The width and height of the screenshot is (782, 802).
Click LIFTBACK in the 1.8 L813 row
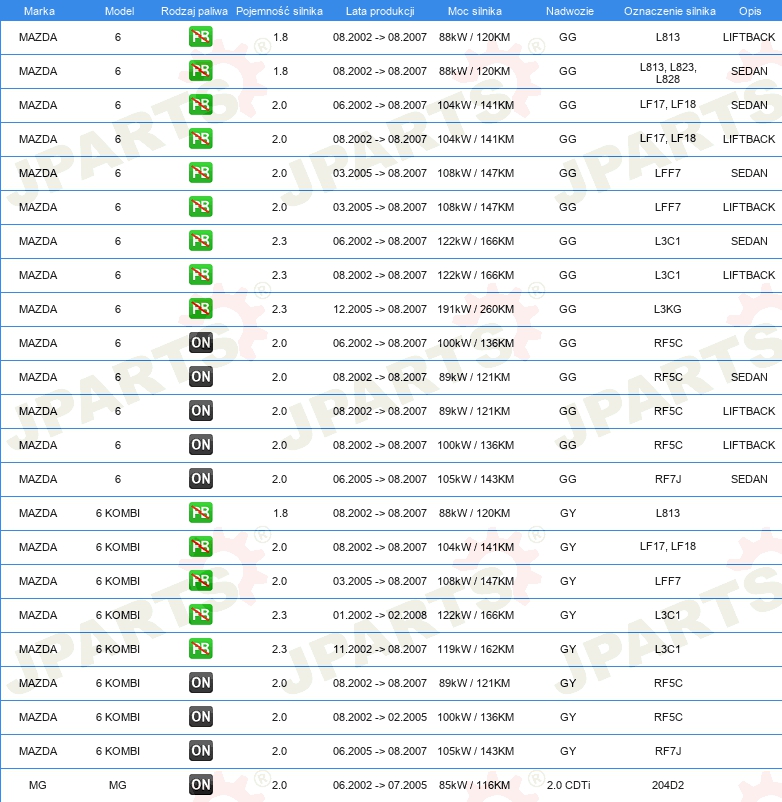(x=749, y=37)
